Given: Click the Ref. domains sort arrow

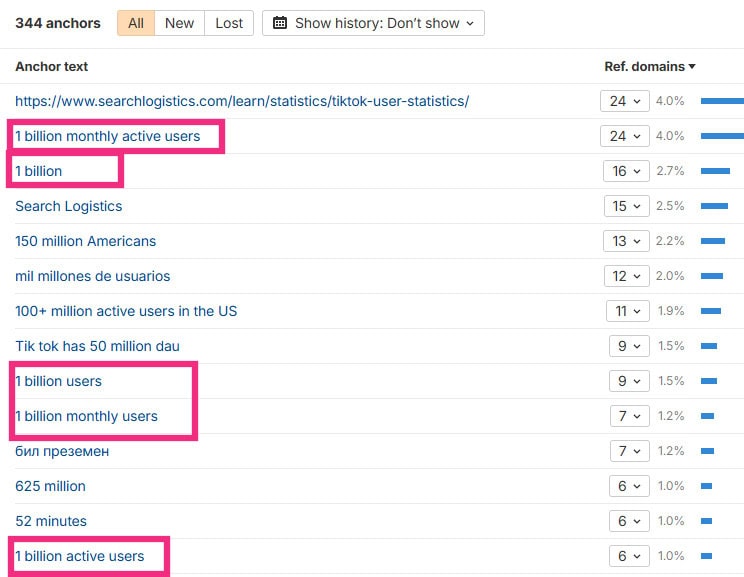Looking at the screenshot, I should [692, 67].
